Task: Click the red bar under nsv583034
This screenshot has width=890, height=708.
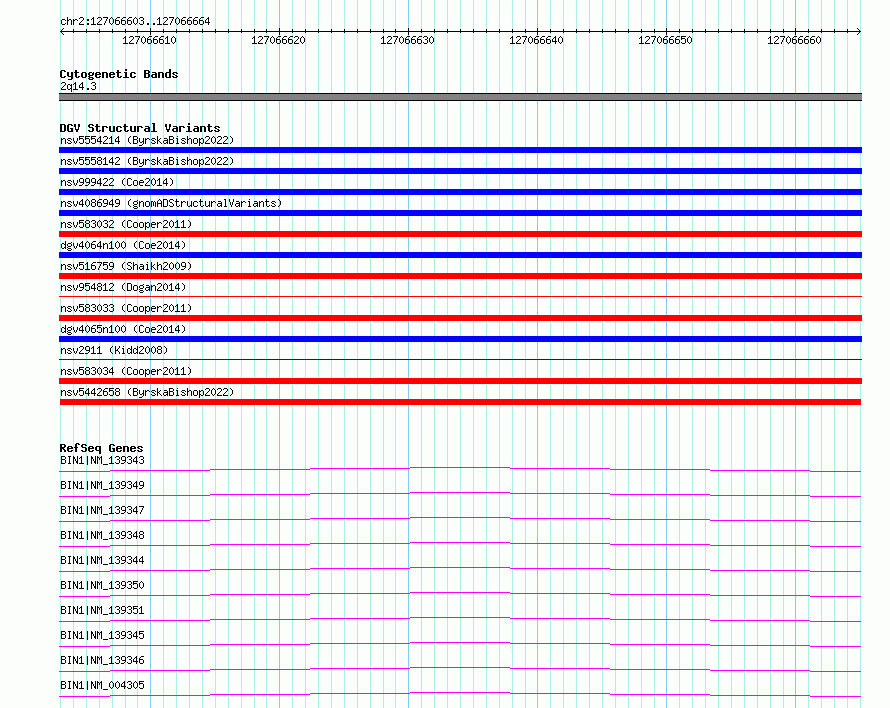Action: [x=460, y=381]
